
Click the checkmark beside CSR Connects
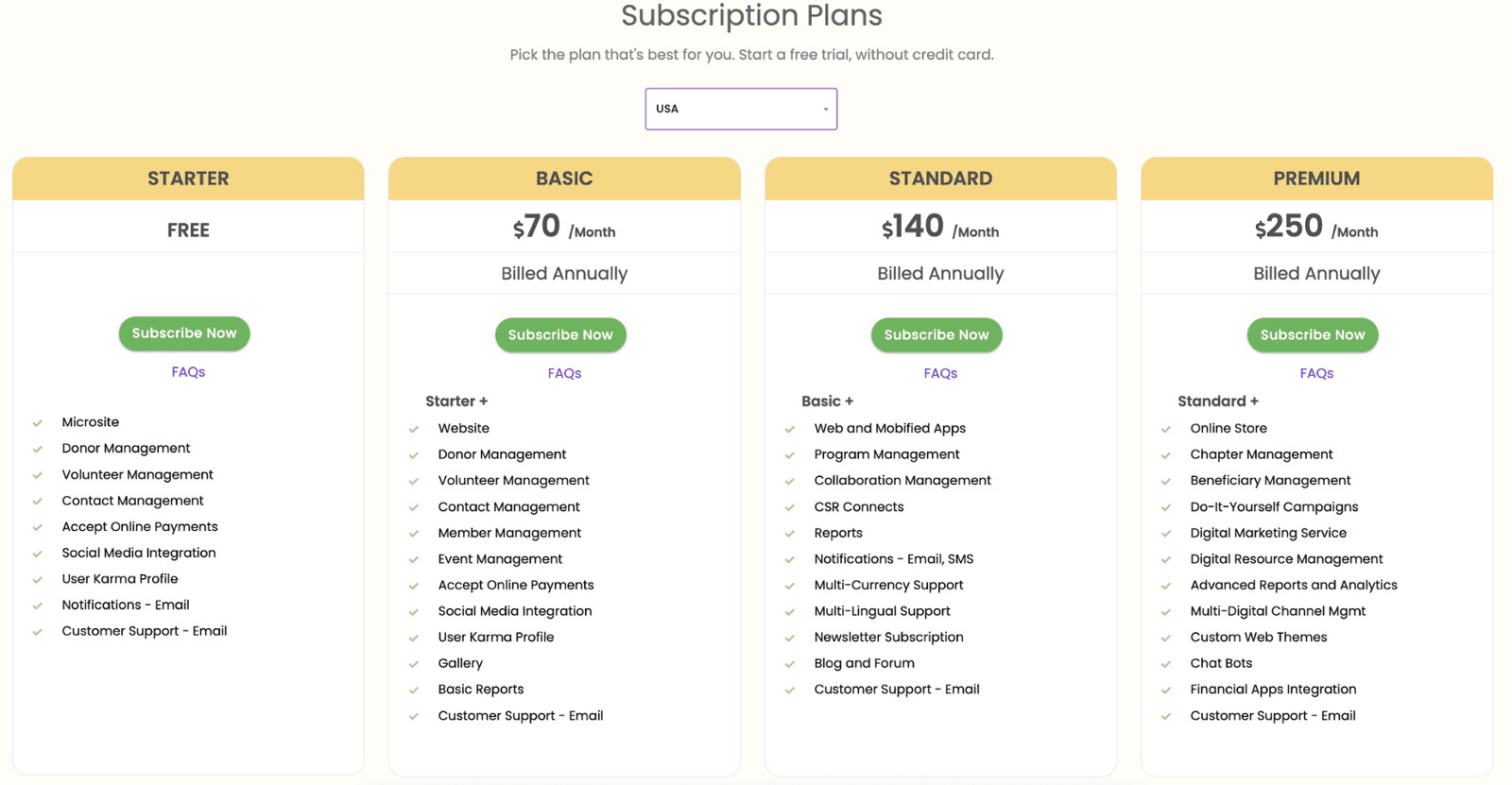790,507
